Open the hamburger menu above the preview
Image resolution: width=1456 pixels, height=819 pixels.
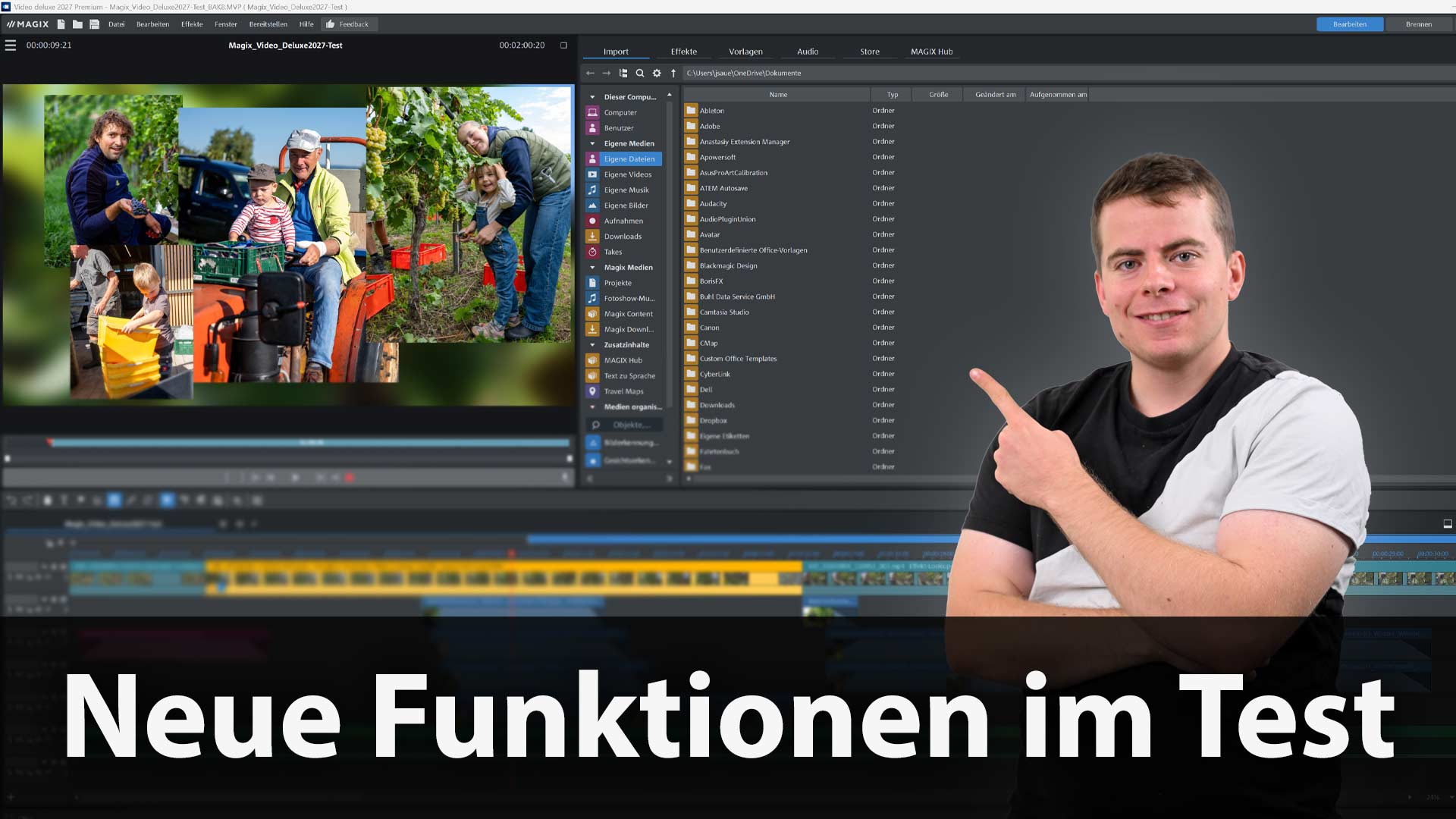[11, 45]
